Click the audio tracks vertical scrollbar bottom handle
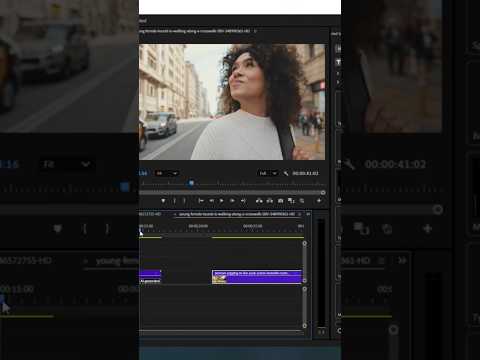This screenshot has width=480, height=360. coord(304,326)
